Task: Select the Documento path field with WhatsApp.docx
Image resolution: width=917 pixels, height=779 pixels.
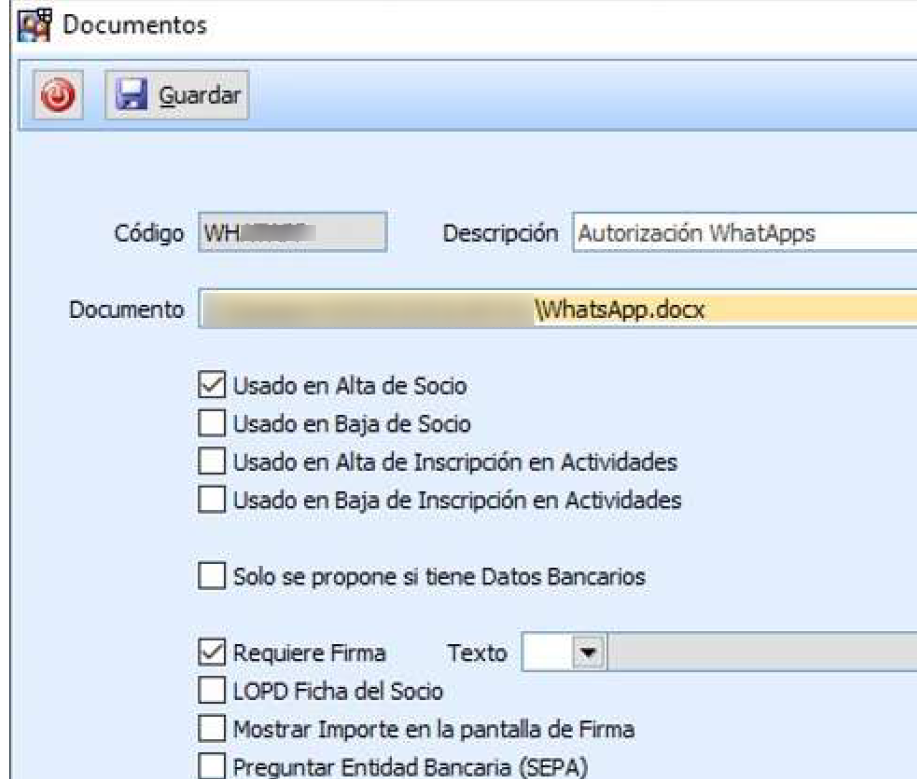Action: pyautogui.click(x=556, y=310)
